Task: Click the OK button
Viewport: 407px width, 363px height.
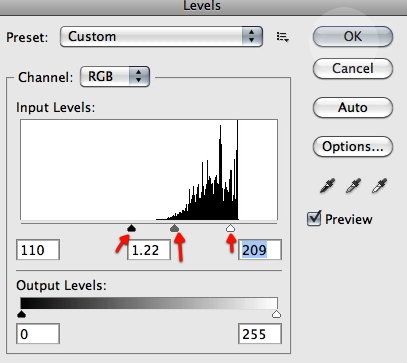Action: click(353, 36)
